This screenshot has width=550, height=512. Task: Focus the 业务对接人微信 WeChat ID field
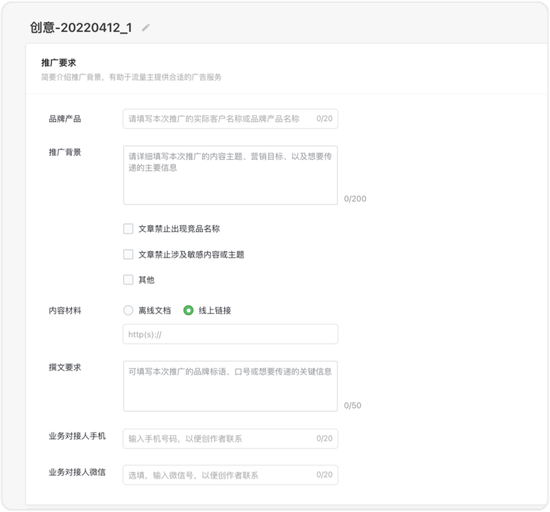230,475
